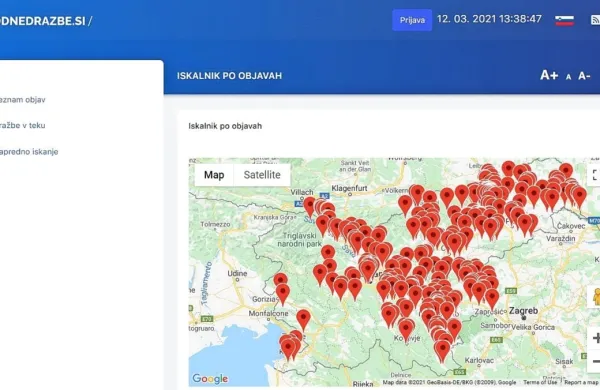Select the Street View pegman
Viewport: 600px width, 390px height.
click(595, 297)
